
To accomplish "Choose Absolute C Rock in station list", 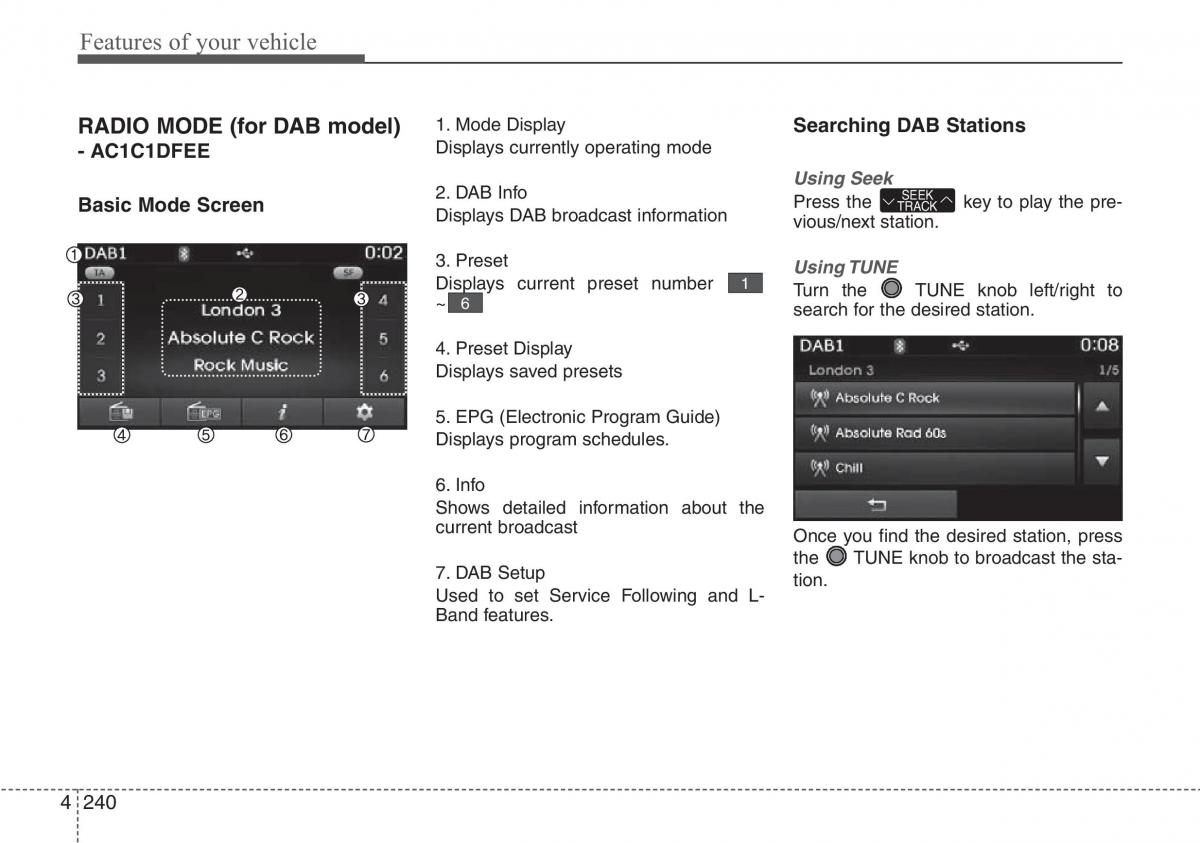I will coord(934,398).
